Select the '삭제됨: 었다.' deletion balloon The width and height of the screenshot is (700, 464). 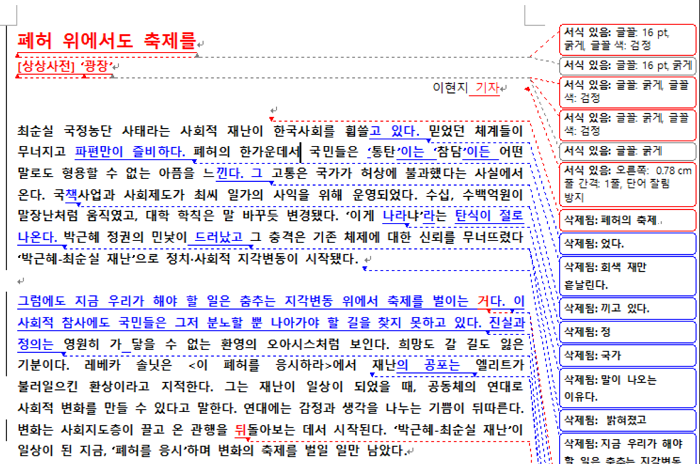click(627, 243)
